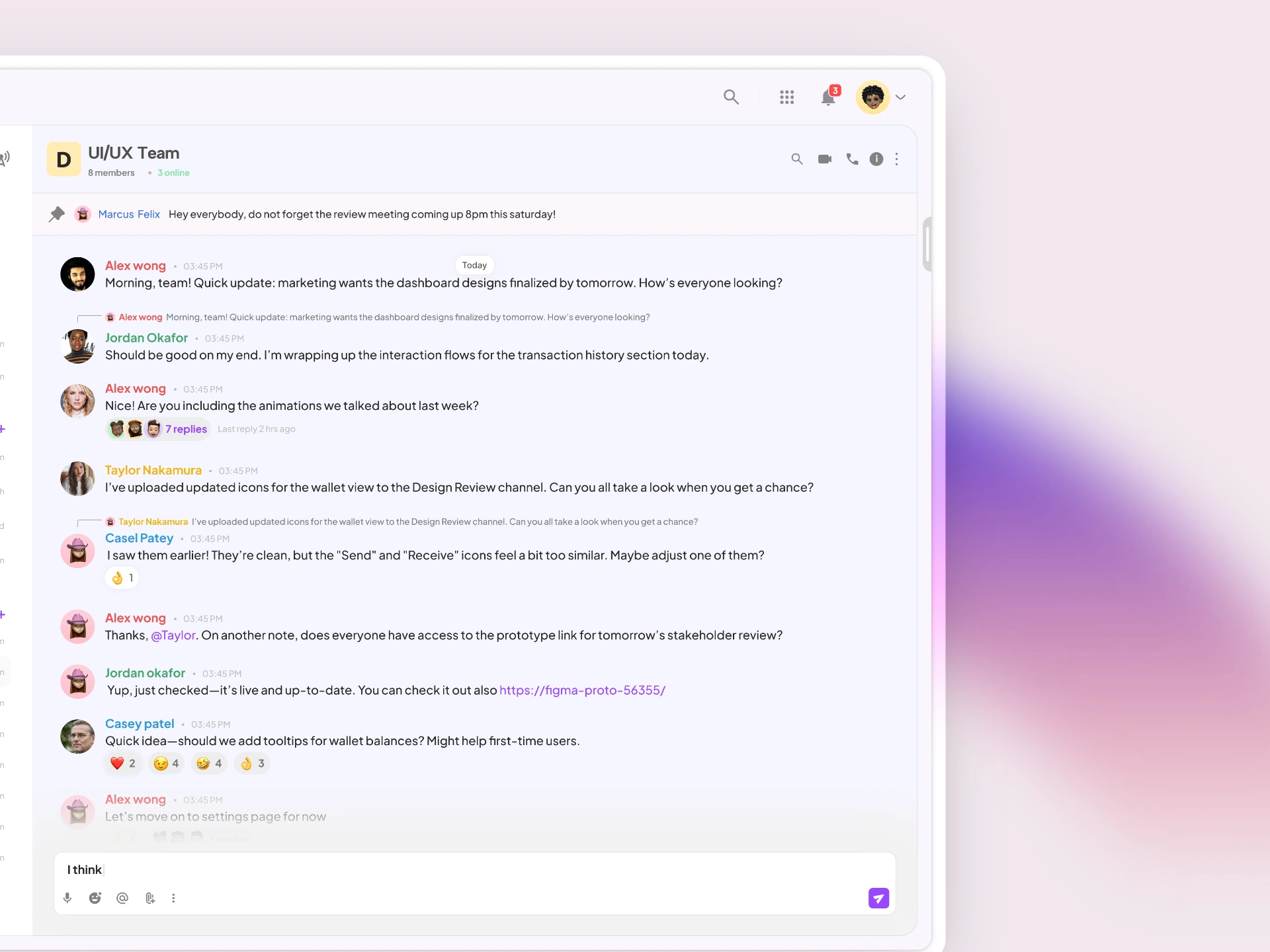Viewport: 1270px width, 952px height.
Task: Click the laughing reaction with count 4
Action: 209,764
